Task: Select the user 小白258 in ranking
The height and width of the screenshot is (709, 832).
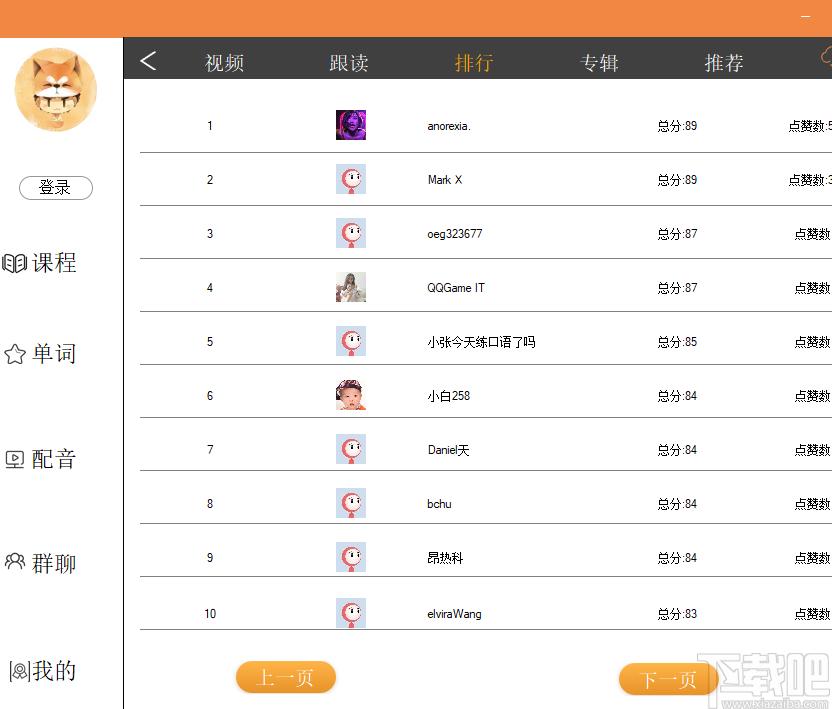Action: pos(448,396)
